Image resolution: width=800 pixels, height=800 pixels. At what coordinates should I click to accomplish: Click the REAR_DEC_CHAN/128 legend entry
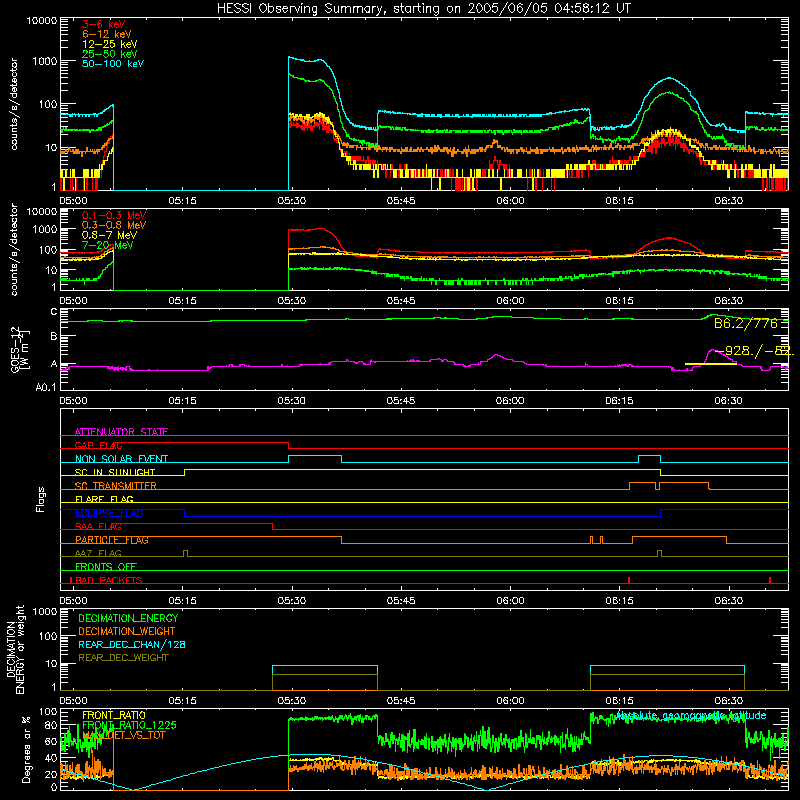[132, 644]
